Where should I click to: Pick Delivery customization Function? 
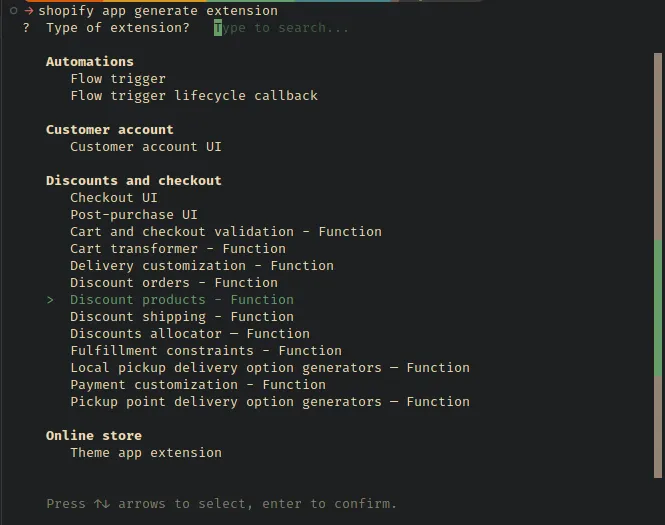(202, 265)
